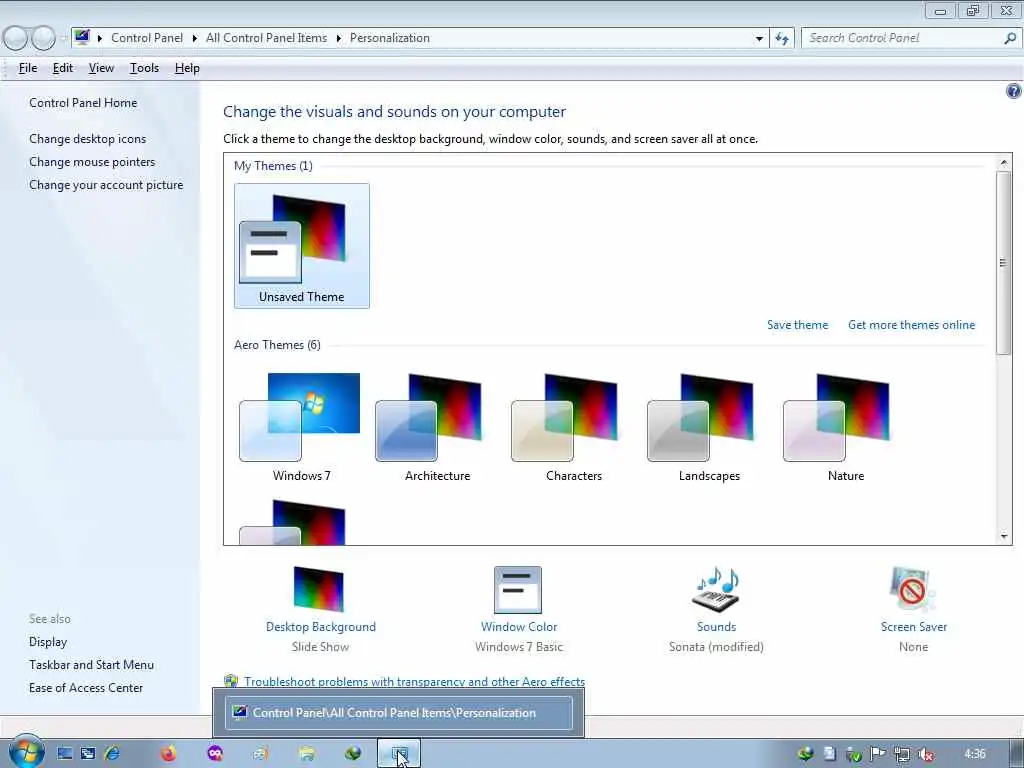Click the network tray icon

(901, 754)
